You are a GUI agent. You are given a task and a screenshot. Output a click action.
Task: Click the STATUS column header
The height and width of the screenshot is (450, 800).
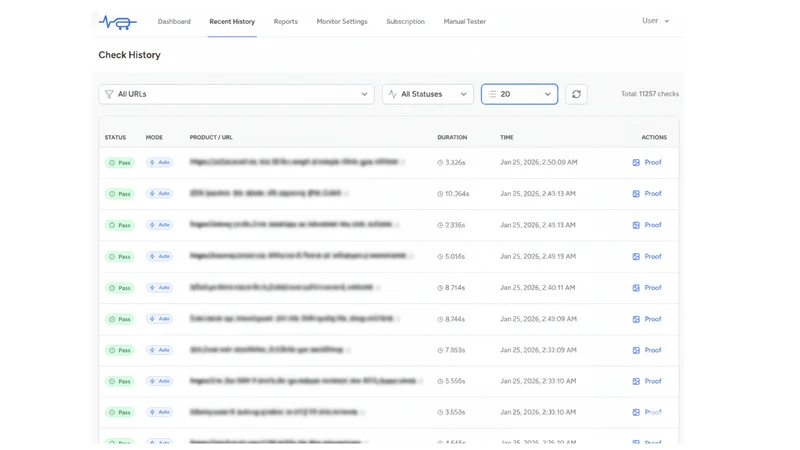[x=115, y=137]
